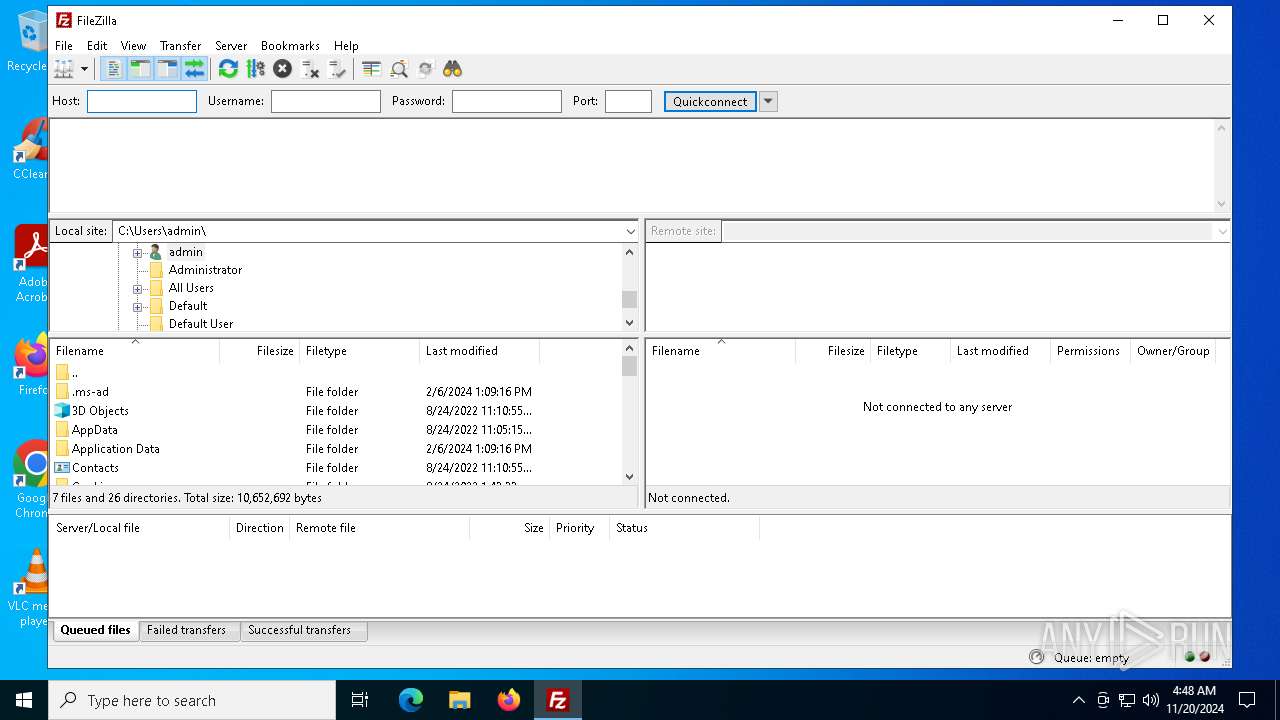
Task: Click the binoculars file search icon
Action: pyautogui.click(x=453, y=69)
